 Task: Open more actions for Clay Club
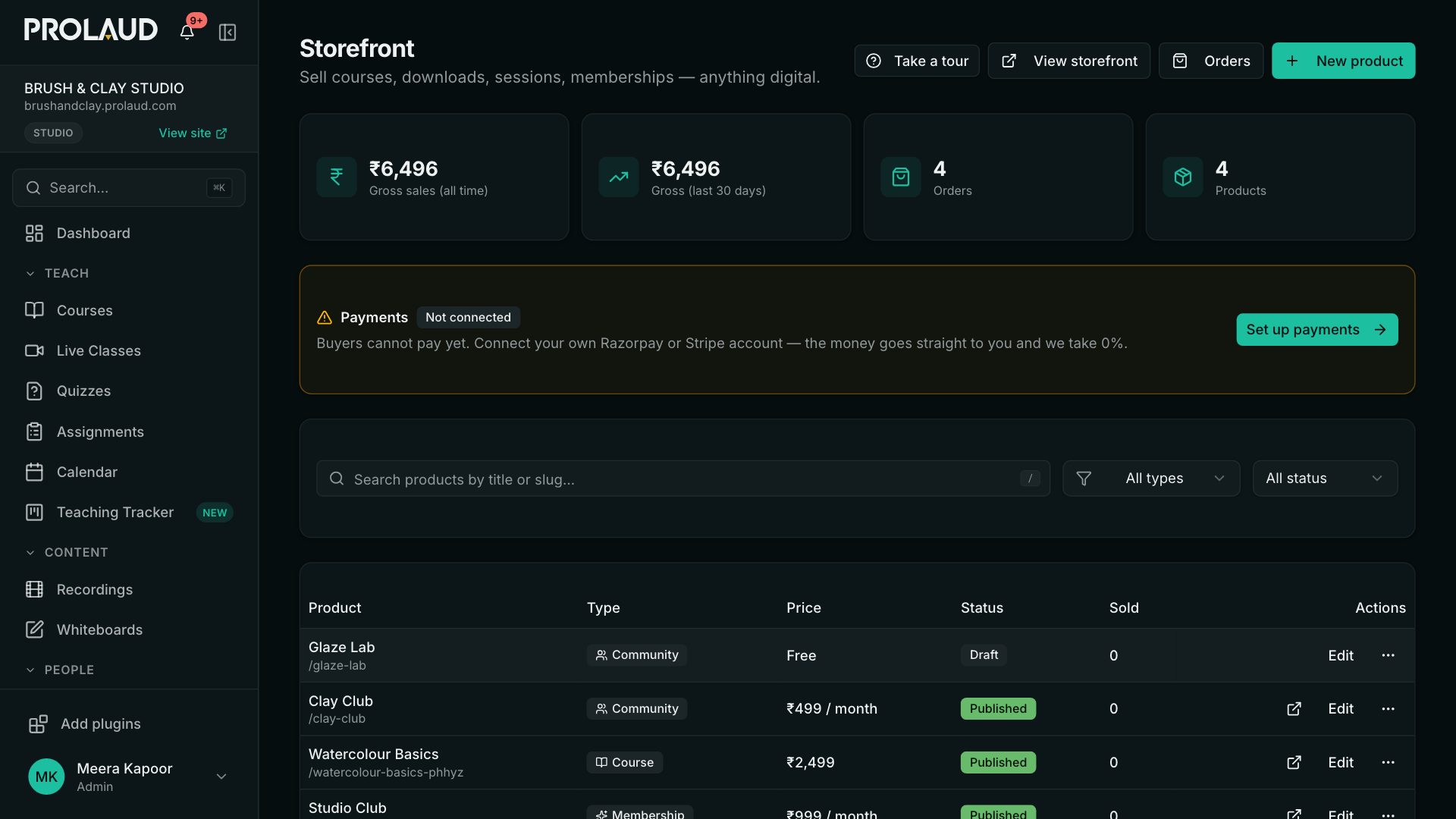(1388, 708)
